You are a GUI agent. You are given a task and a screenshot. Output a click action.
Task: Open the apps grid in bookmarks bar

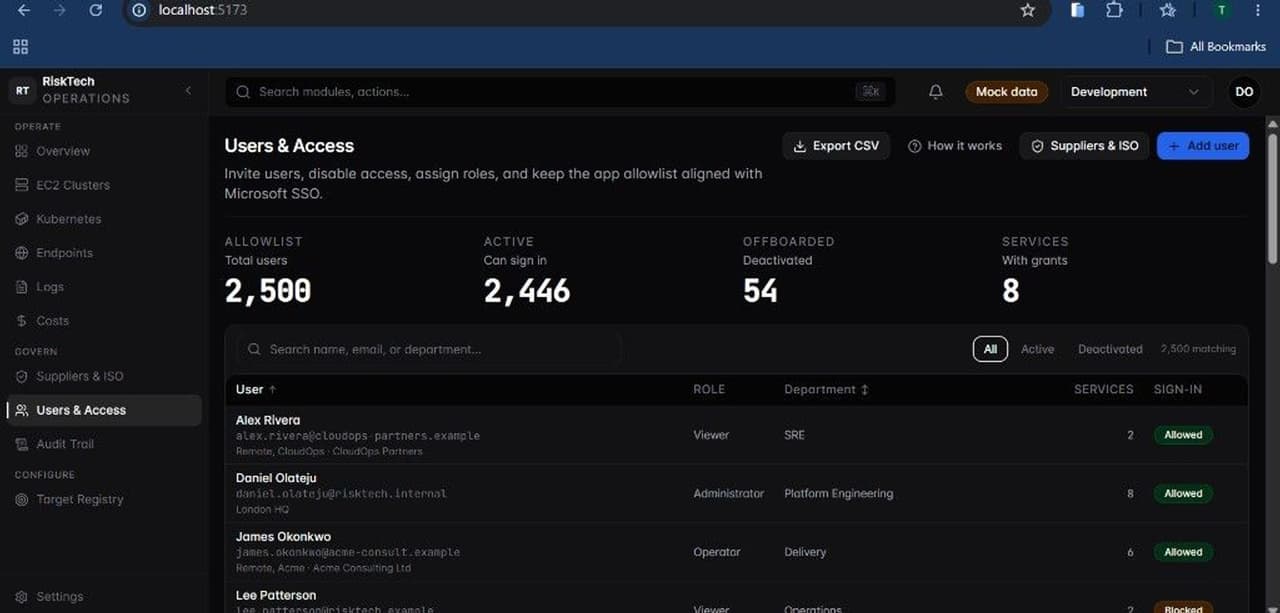(x=21, y=46)
